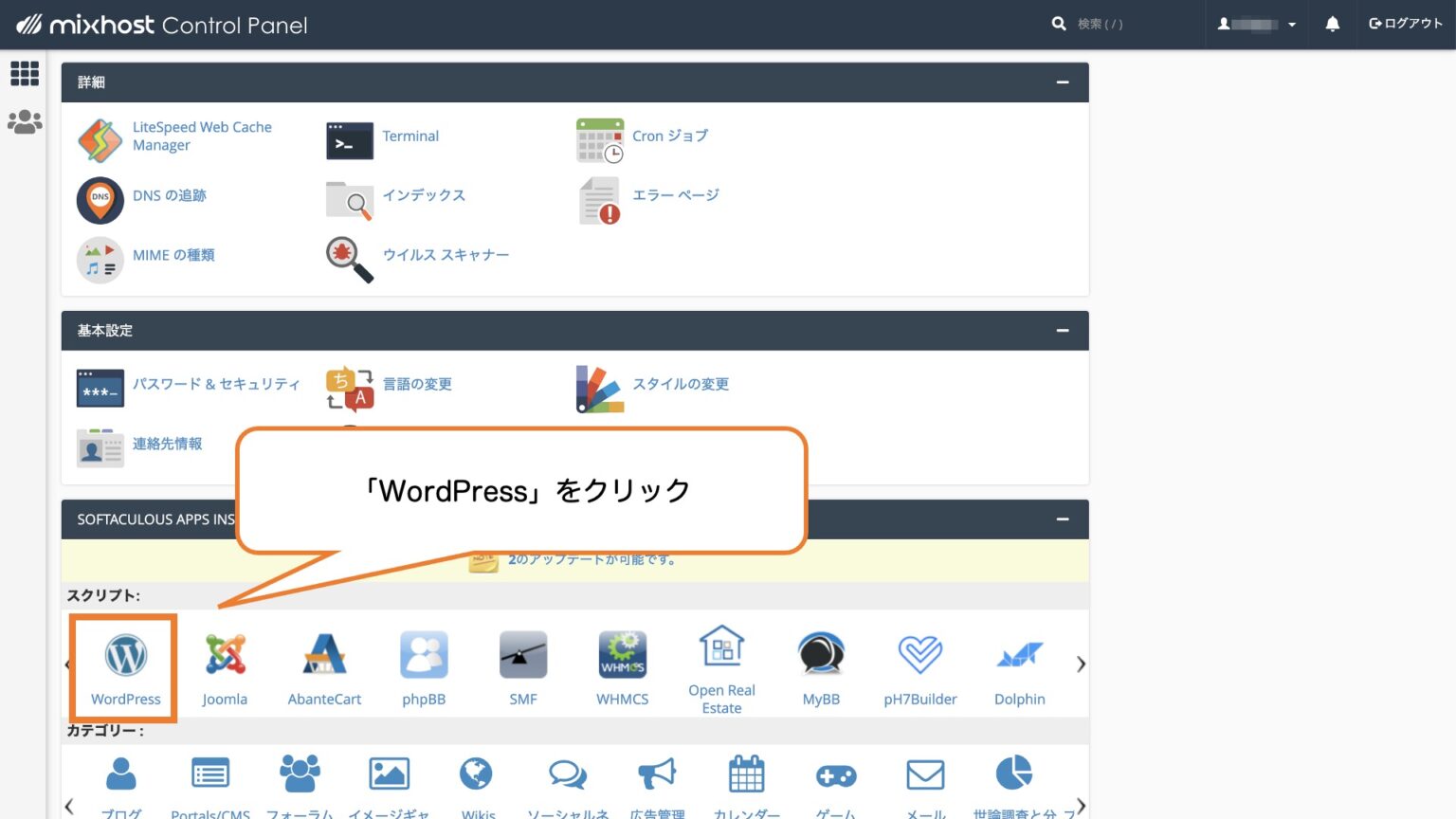Click the right arrow of the scripts carousel
This screenshot has width=1456, height=819.
(1080, 664)
